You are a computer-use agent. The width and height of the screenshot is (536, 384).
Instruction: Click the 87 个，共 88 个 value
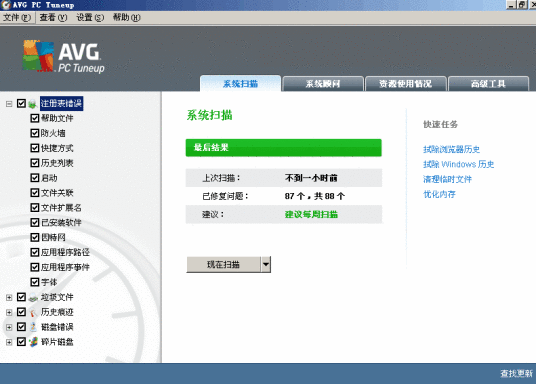pyautogui.click(x=315, y=196)
